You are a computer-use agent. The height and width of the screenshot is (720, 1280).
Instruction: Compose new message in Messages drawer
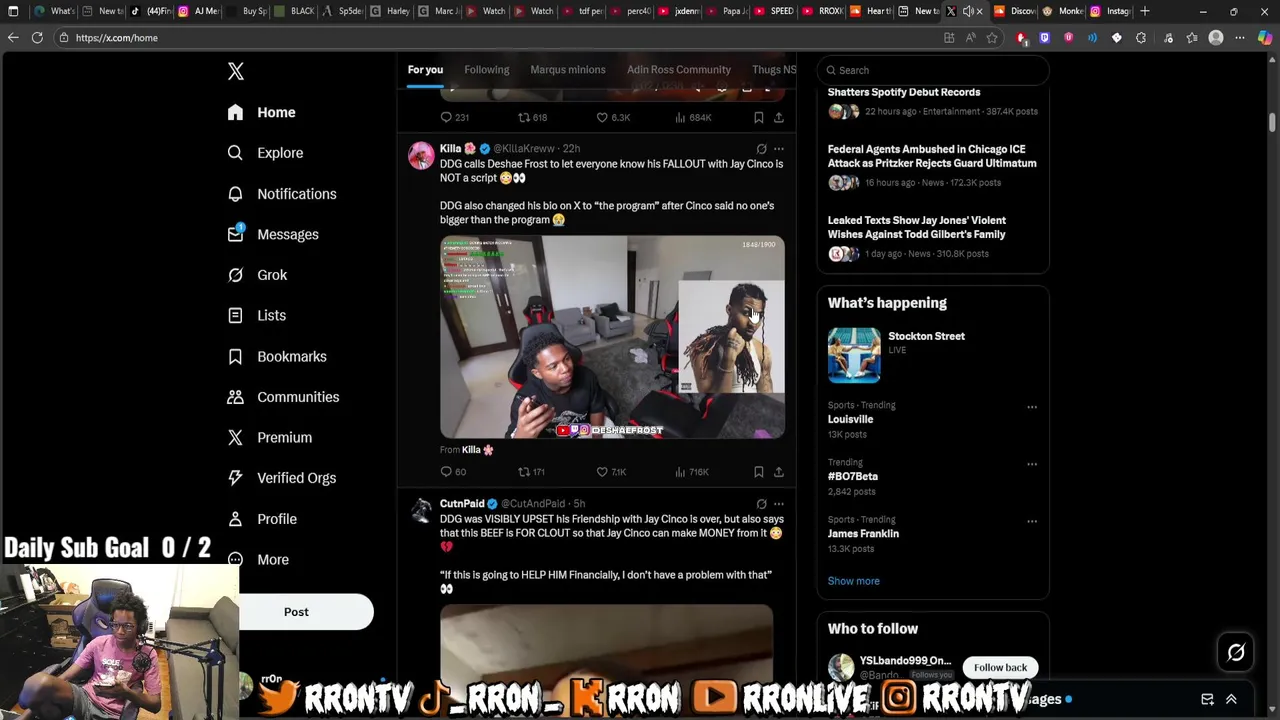(x=1207, y=699)
